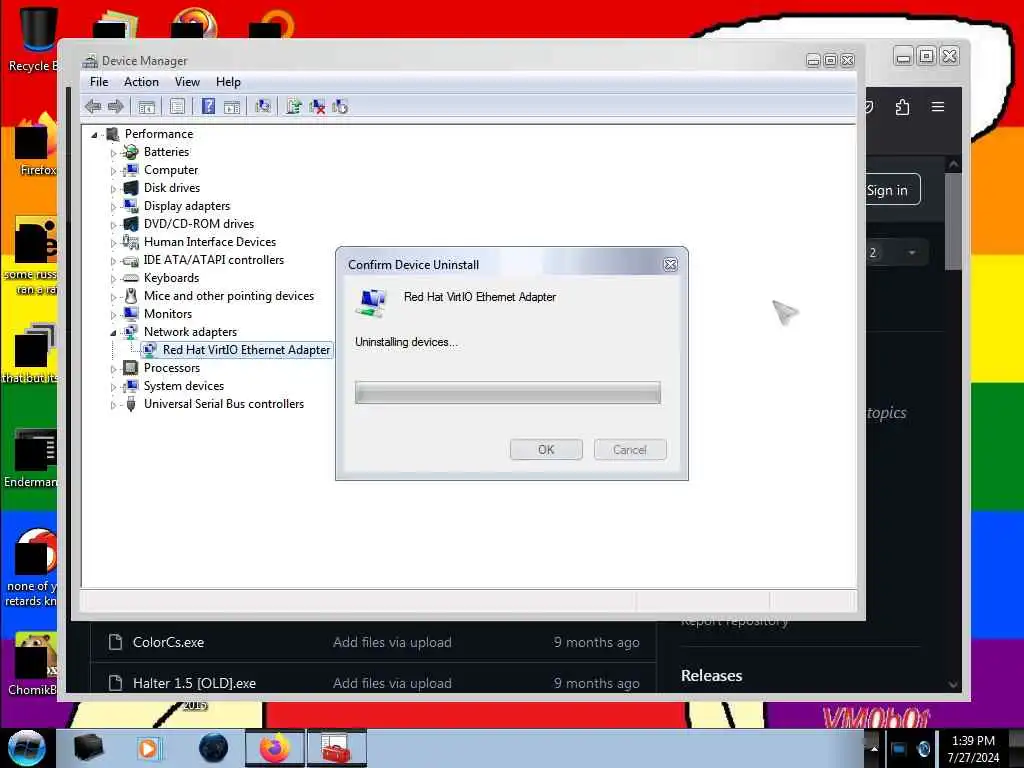This screenshot has width=1024, height=768.
Task: Click the Network adapters category icon
Action: [x=131, y=332]
